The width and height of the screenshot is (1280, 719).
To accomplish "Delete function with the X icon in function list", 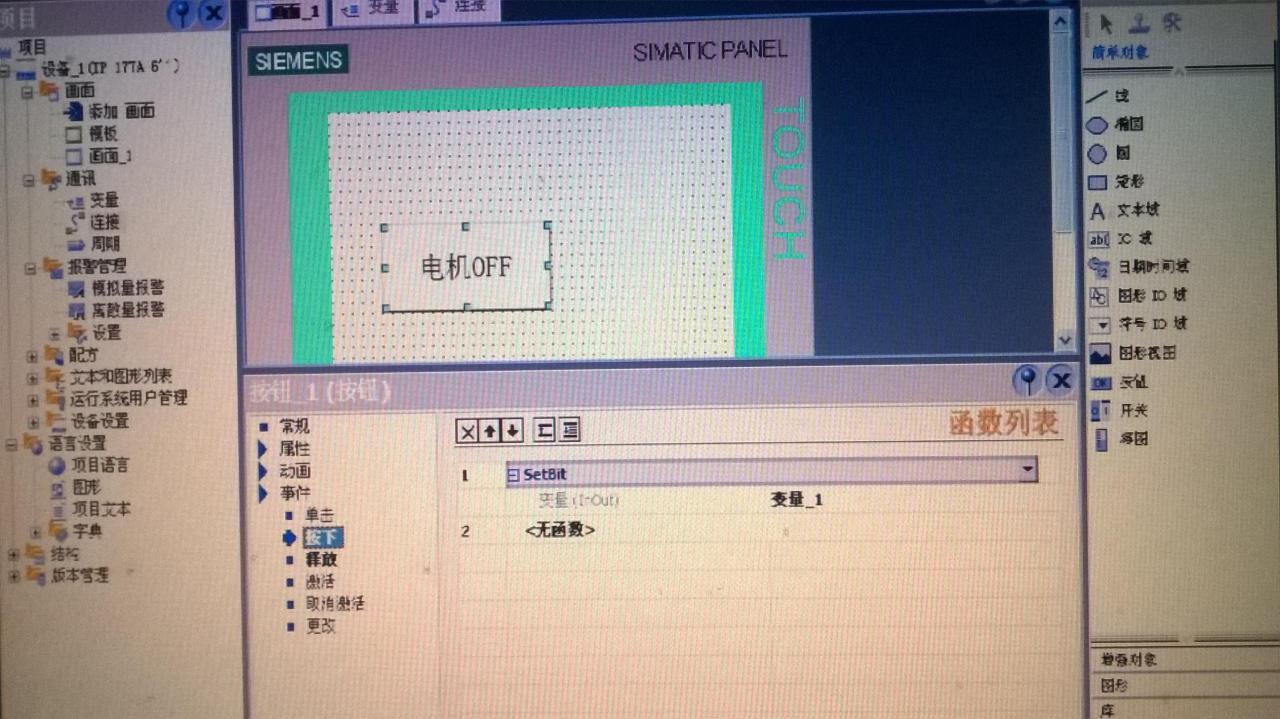I will tap(467, 431).
